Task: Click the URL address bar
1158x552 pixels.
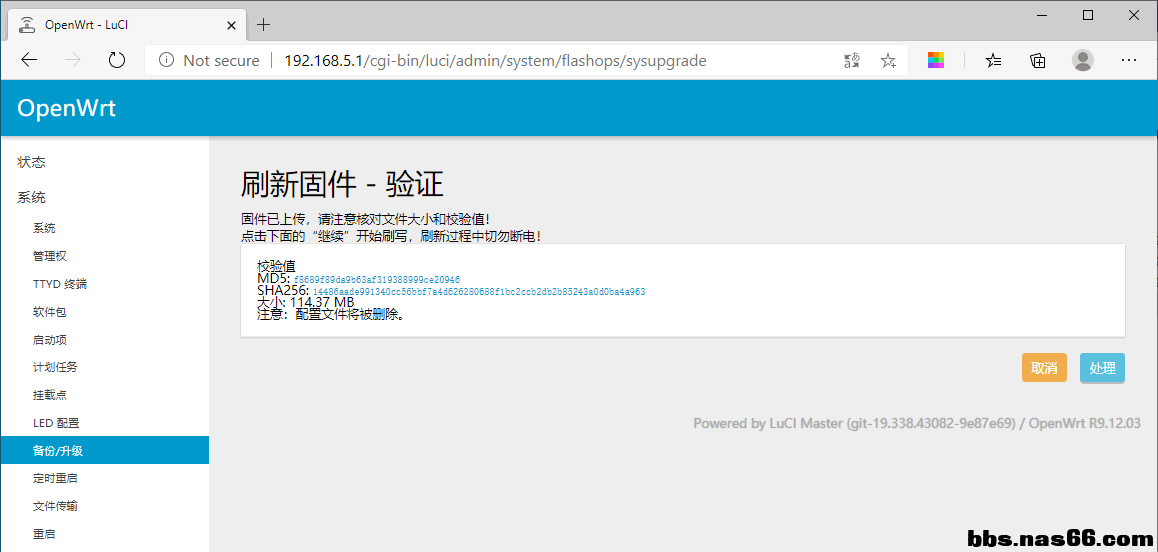Action: point(500,60)
